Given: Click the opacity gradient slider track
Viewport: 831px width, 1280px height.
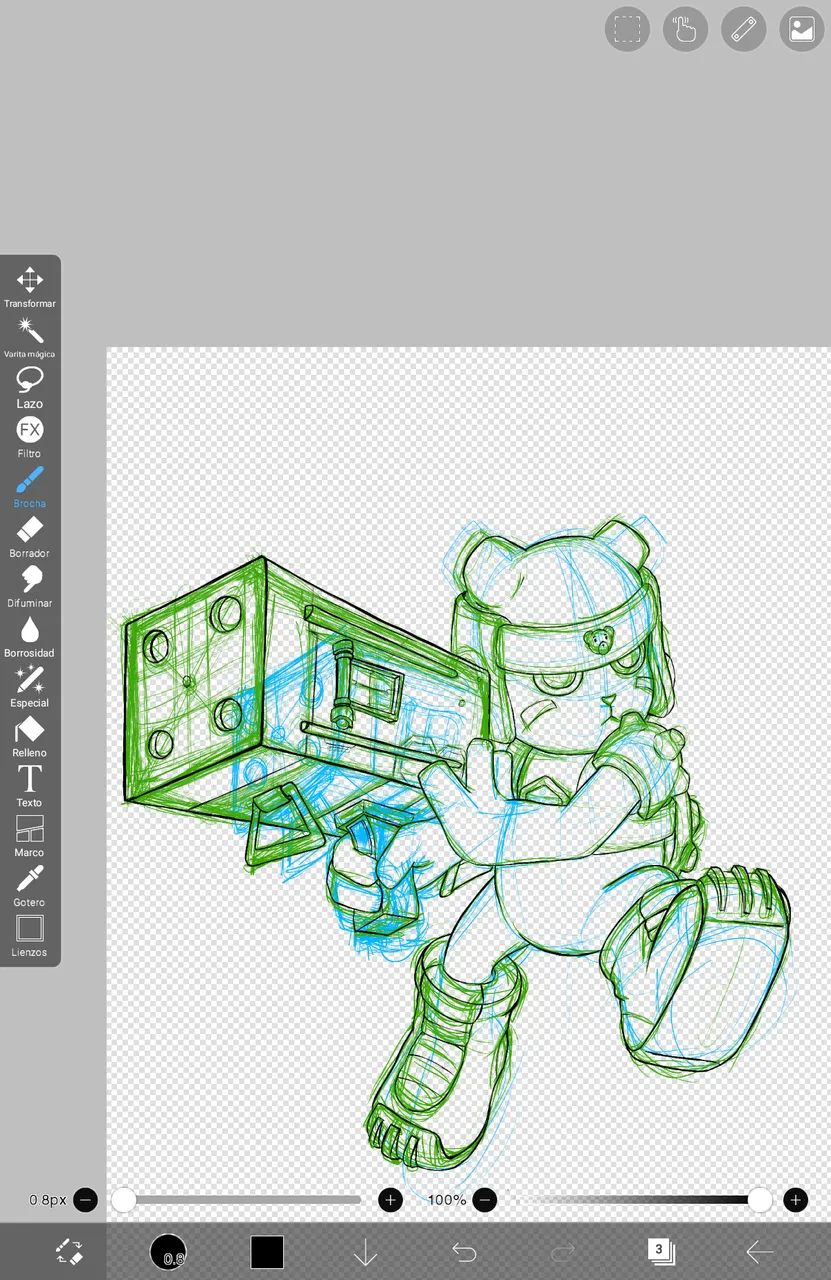Looking at the screenshot, I should (640, 1199).
